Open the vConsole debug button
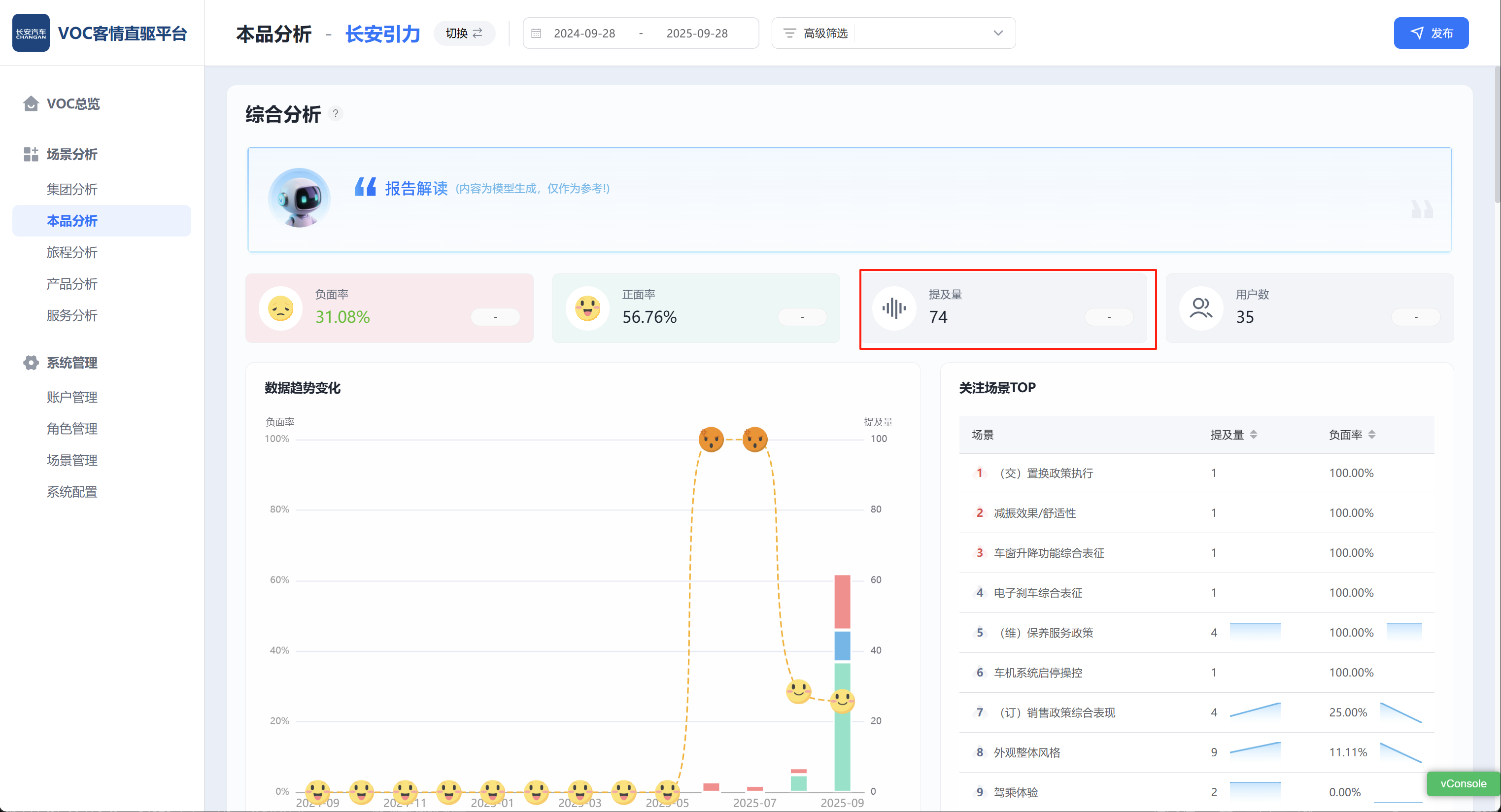The image size is (1501, 812). click(x=1463, y=783)
